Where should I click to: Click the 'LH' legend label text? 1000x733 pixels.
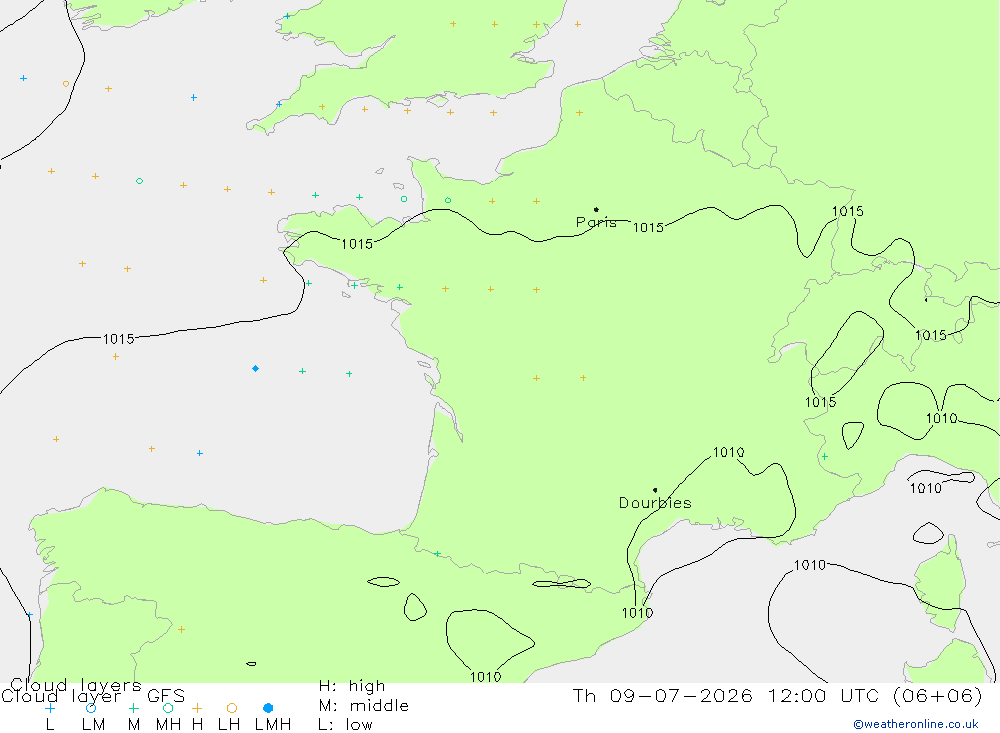pos(229,725)
